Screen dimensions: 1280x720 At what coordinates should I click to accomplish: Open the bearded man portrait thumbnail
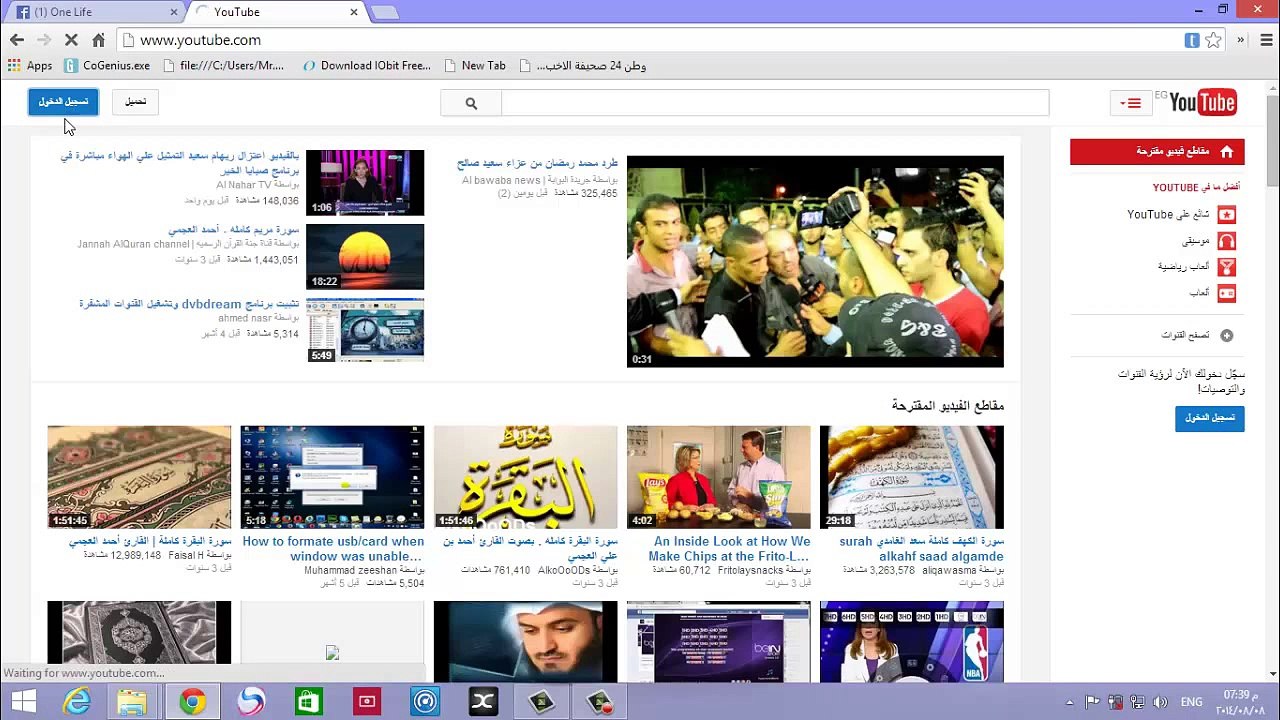[526, 641]
